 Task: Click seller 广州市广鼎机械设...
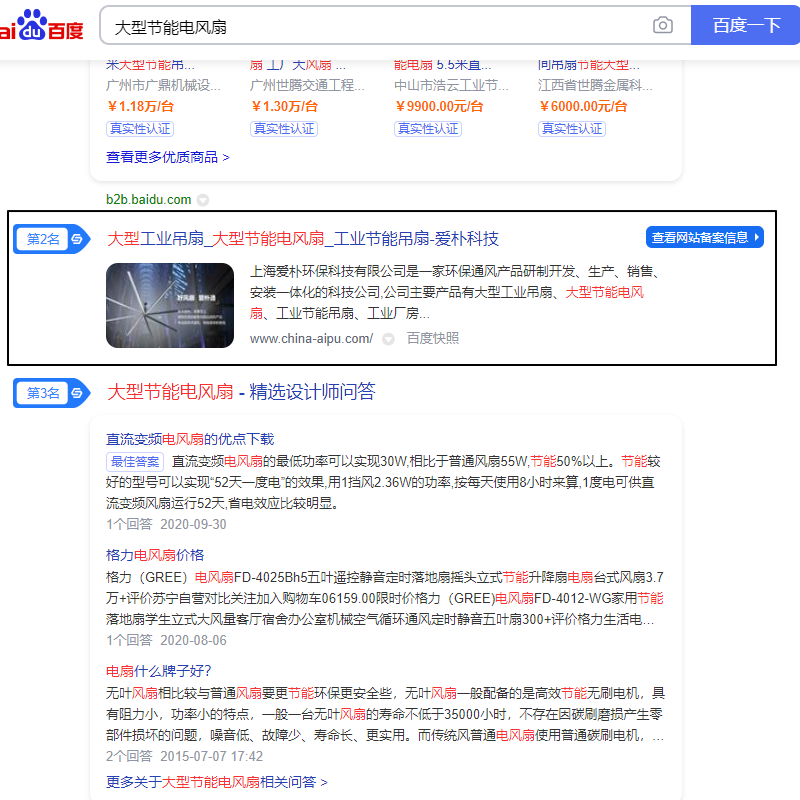pyautogui.click(x=163, y=85)
